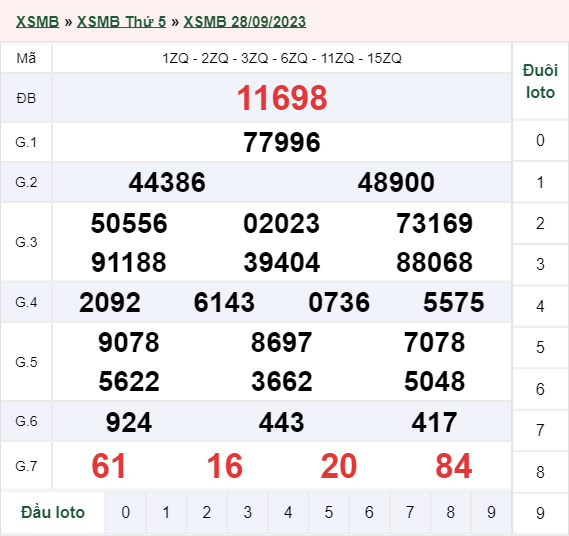Select tail loto digit 2 in Đuôi loto column
Screen dimensions: 569x536
[x=540, y=223]
